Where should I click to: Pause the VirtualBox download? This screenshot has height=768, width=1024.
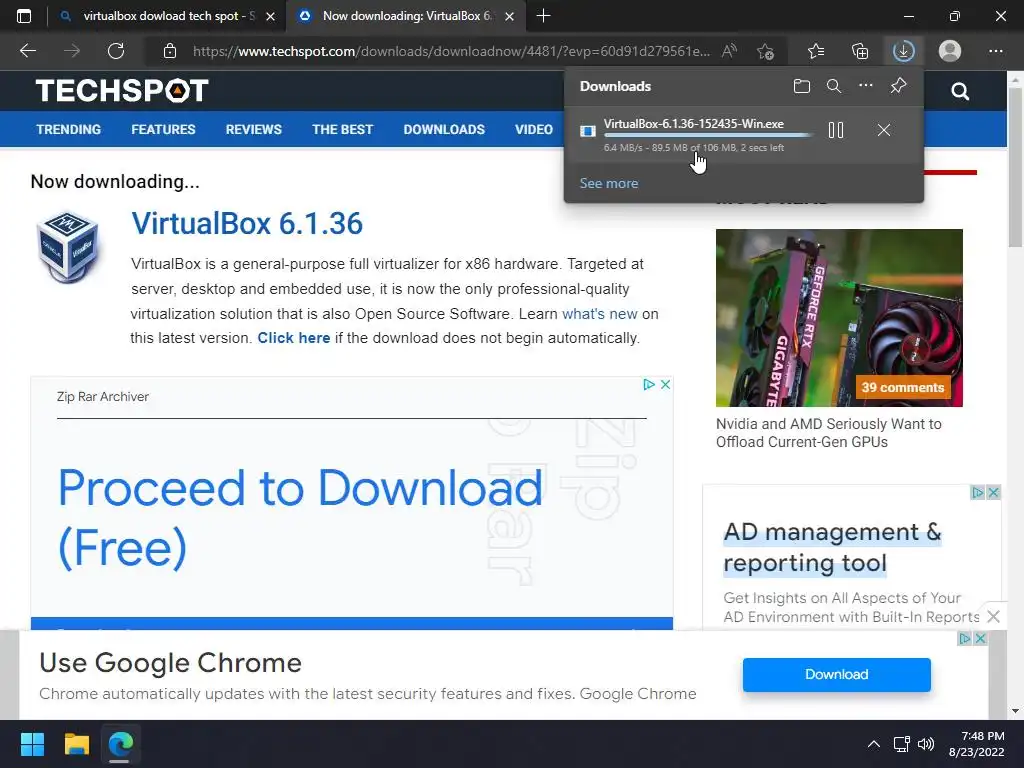point(836,130)
